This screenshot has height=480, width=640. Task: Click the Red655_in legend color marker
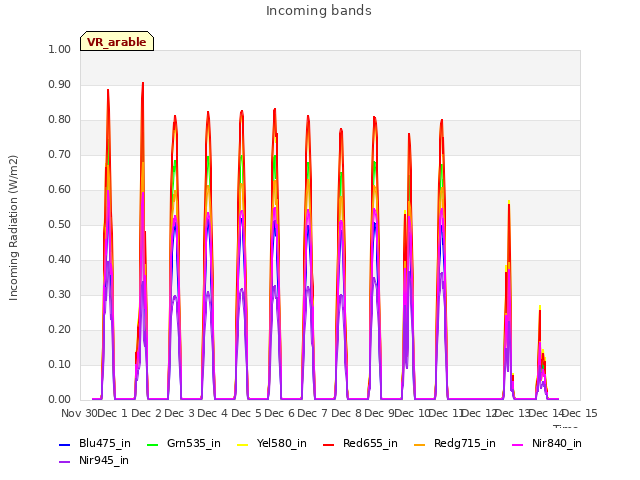pyautogui.click(x=329, y=444)
